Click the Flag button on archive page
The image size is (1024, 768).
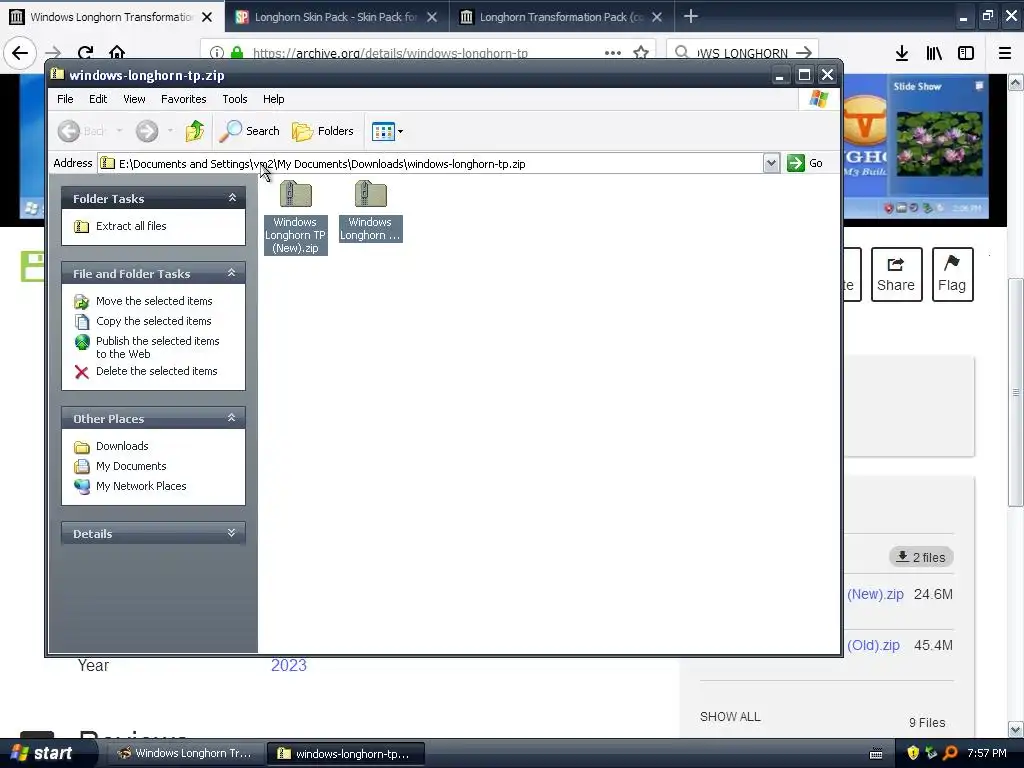[x=952, y=274]
